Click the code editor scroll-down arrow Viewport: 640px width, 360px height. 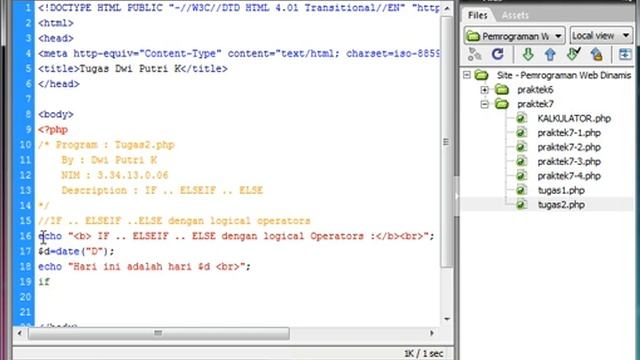coord(447,319)
